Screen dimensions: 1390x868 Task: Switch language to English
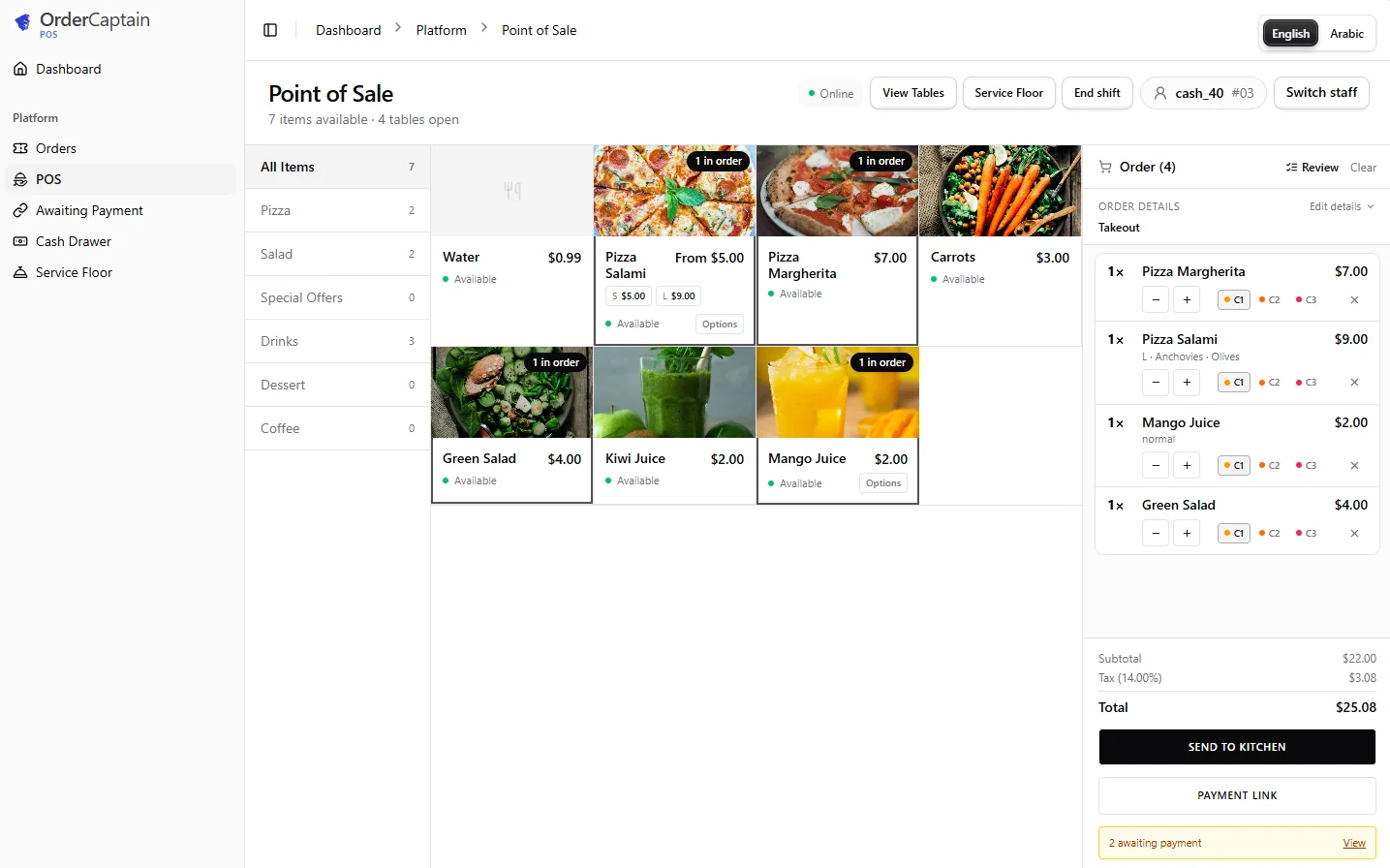(x=1290, y=34)
